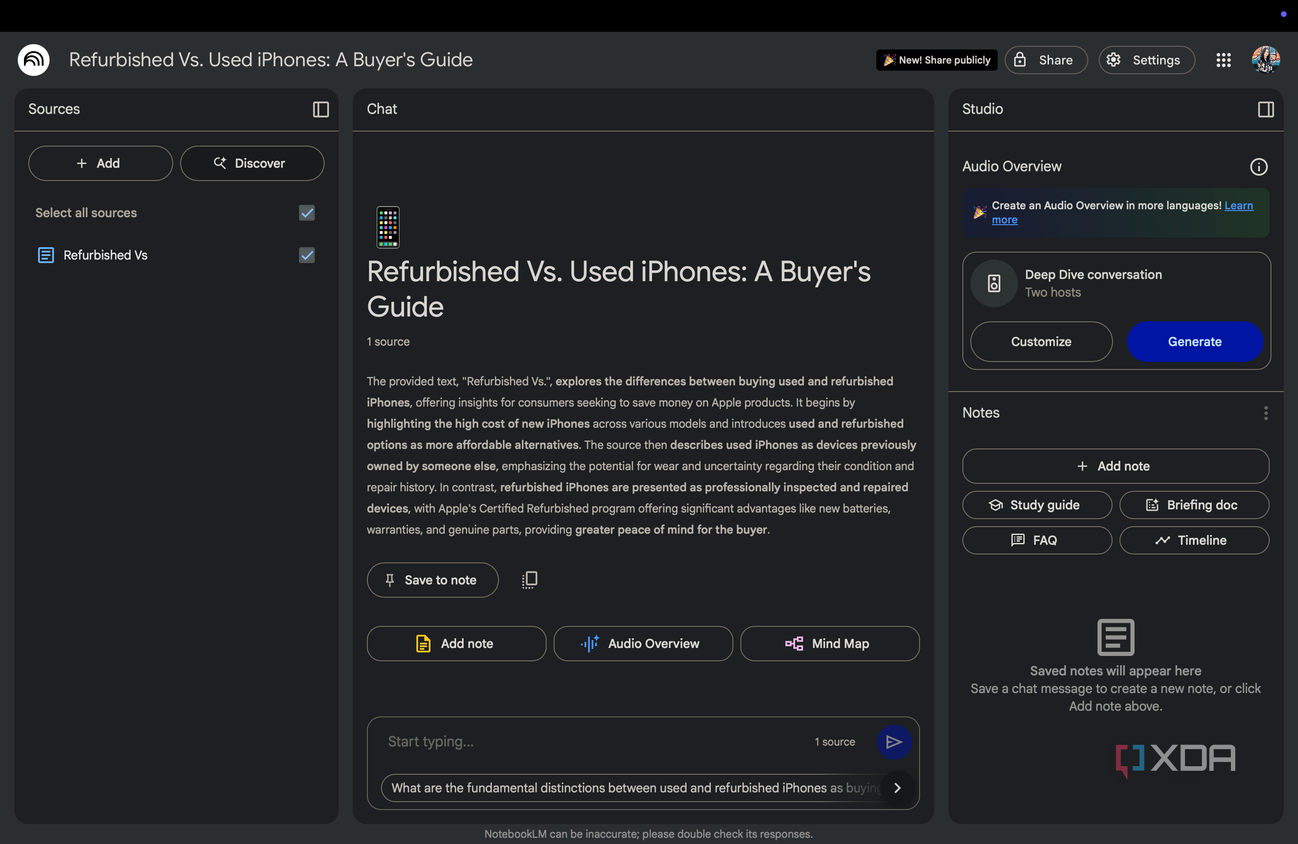Open Audio Overview info icon
This screenshot has width=1298, height=844.
pyautogui.click(x=1259, y=167)
